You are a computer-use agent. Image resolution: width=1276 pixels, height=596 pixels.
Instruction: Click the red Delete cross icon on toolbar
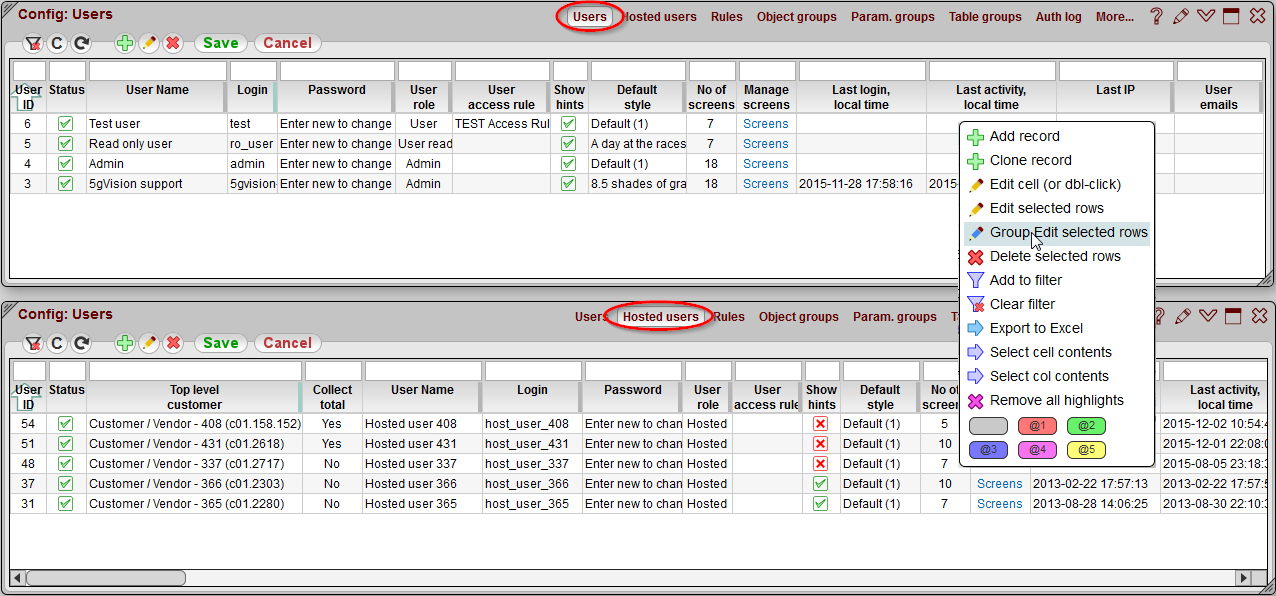pos(170,43)
